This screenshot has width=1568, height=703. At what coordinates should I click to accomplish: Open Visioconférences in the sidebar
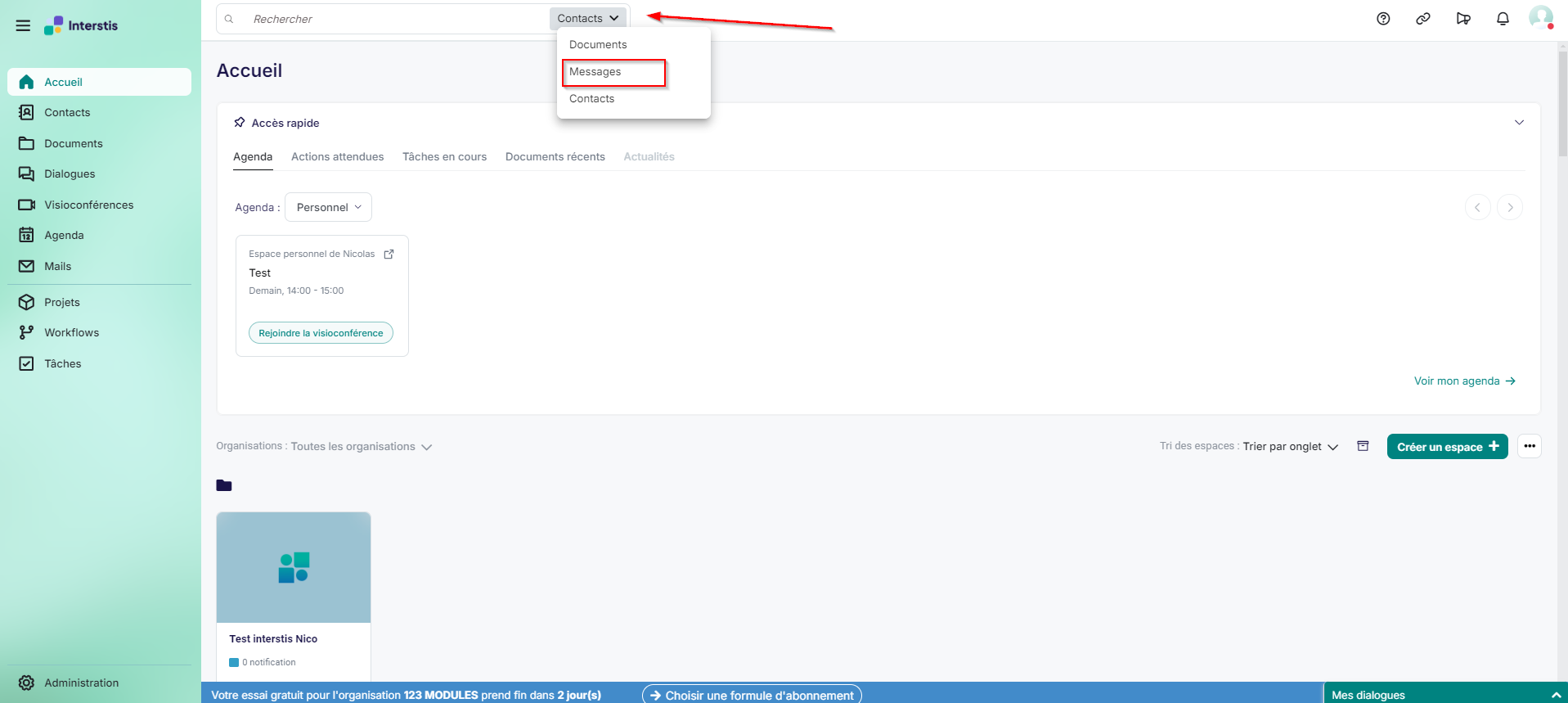tap(88, 205)
